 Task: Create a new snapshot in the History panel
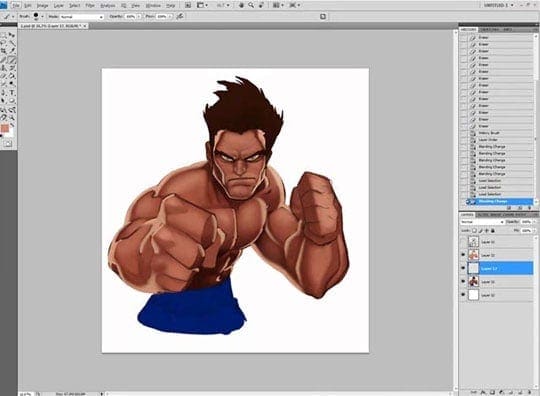coord(520,208)
